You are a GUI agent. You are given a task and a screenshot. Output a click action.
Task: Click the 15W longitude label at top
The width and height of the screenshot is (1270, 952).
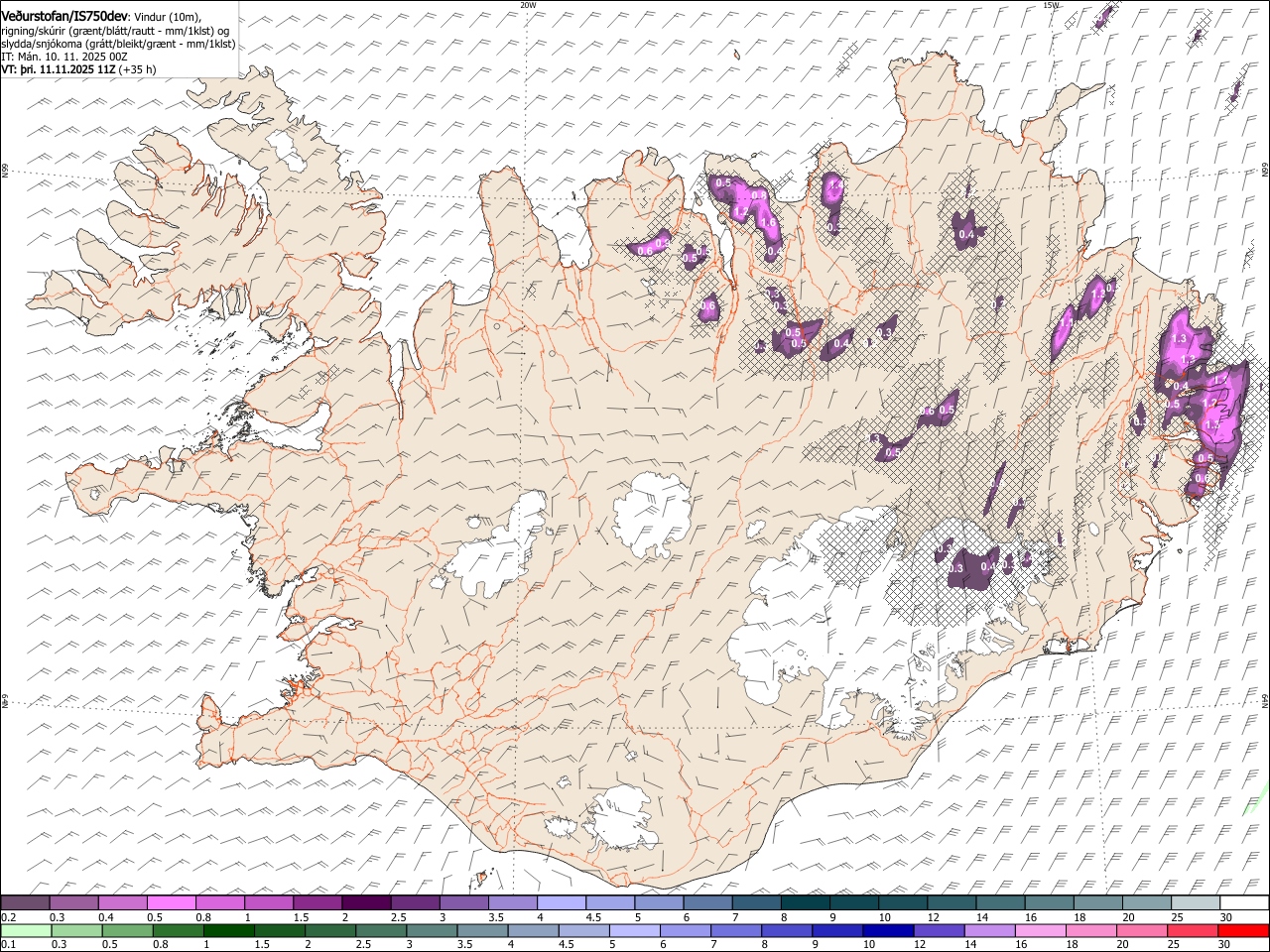pyautogui.click(x=1051, y=5)
